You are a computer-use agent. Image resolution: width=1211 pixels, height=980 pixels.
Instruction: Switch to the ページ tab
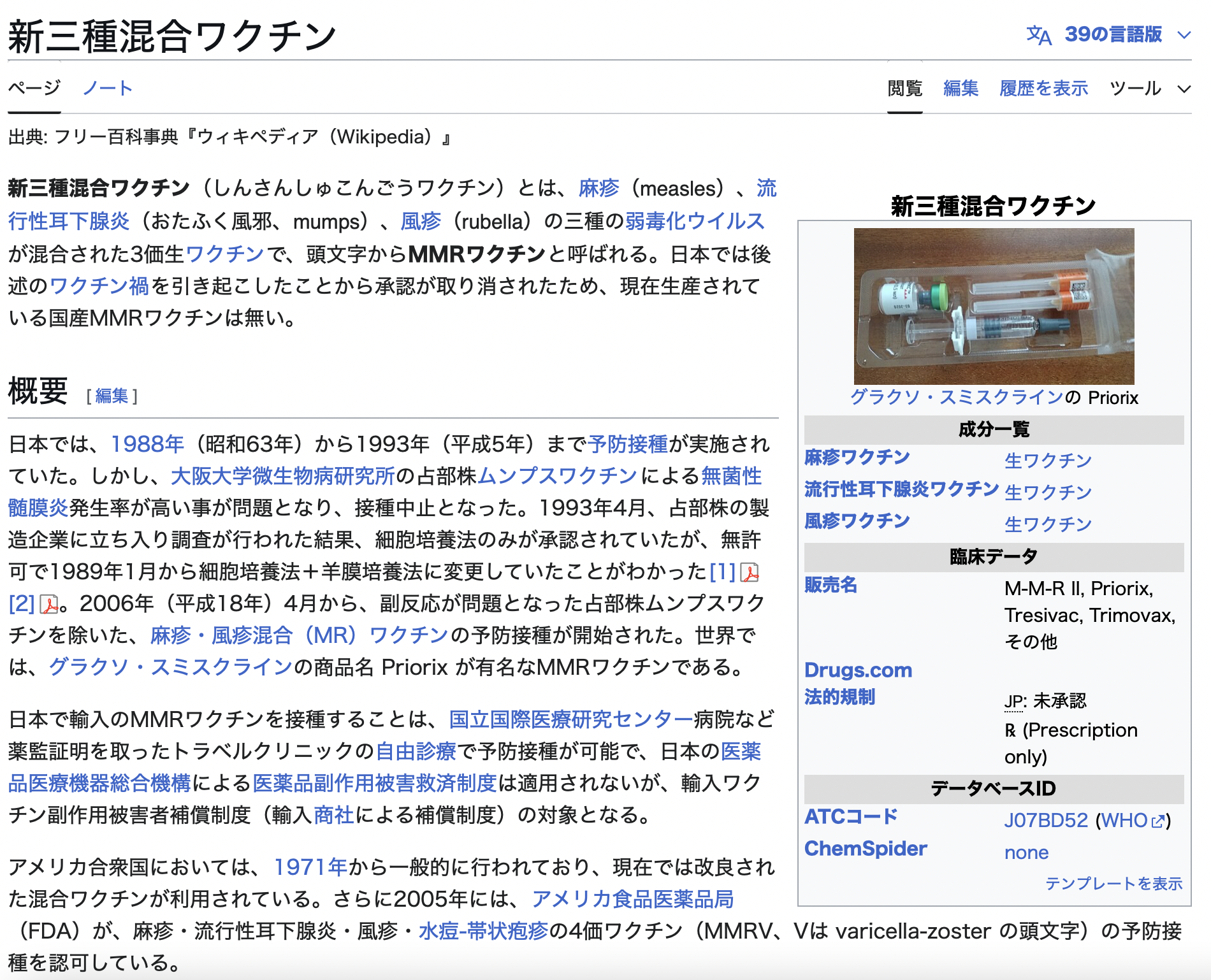34,88
